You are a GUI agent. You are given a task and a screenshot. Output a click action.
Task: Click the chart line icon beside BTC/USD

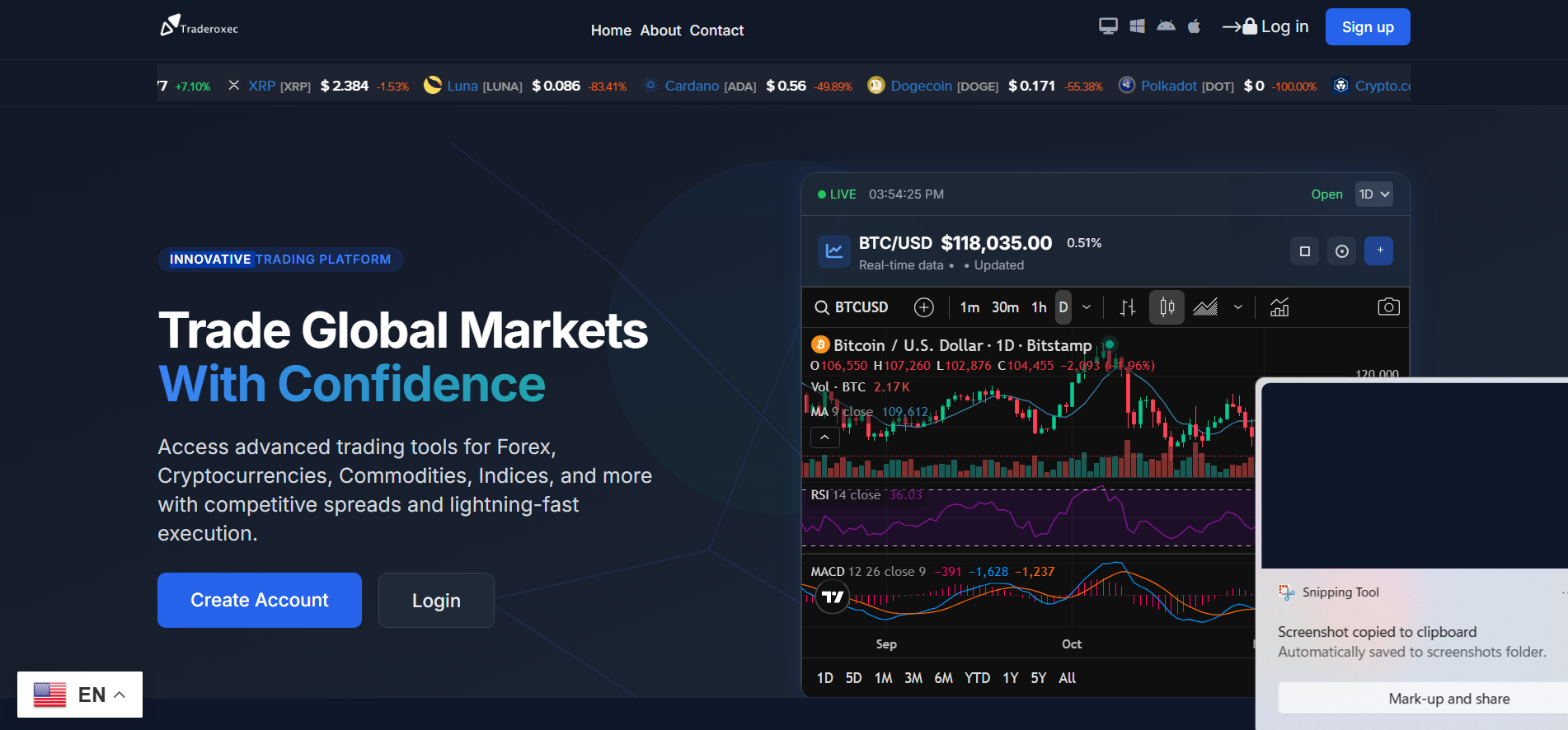pos(833,251)
